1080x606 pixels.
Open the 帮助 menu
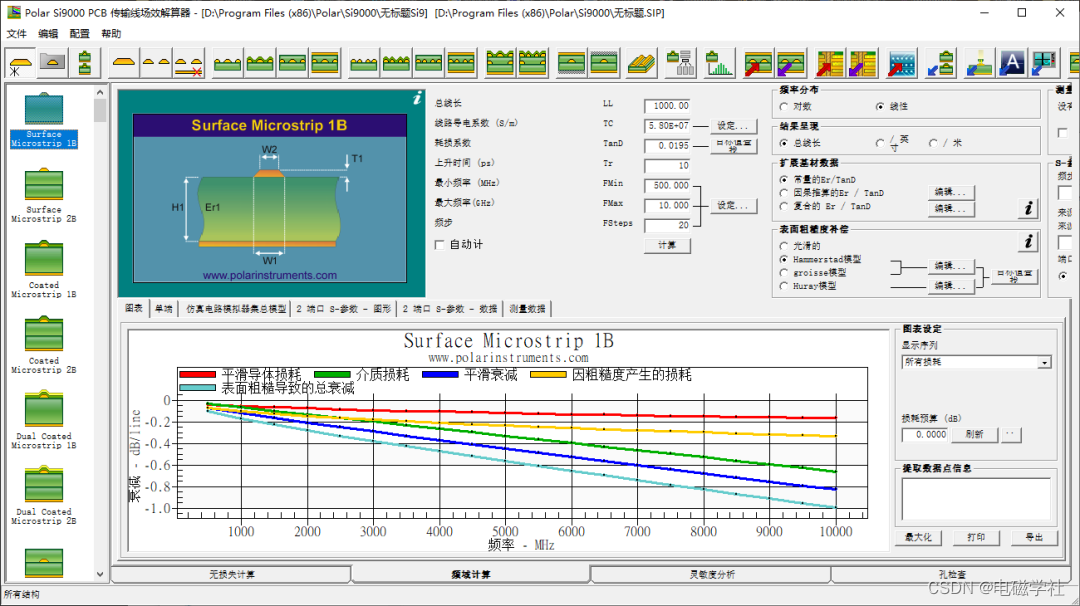[111, 34]
